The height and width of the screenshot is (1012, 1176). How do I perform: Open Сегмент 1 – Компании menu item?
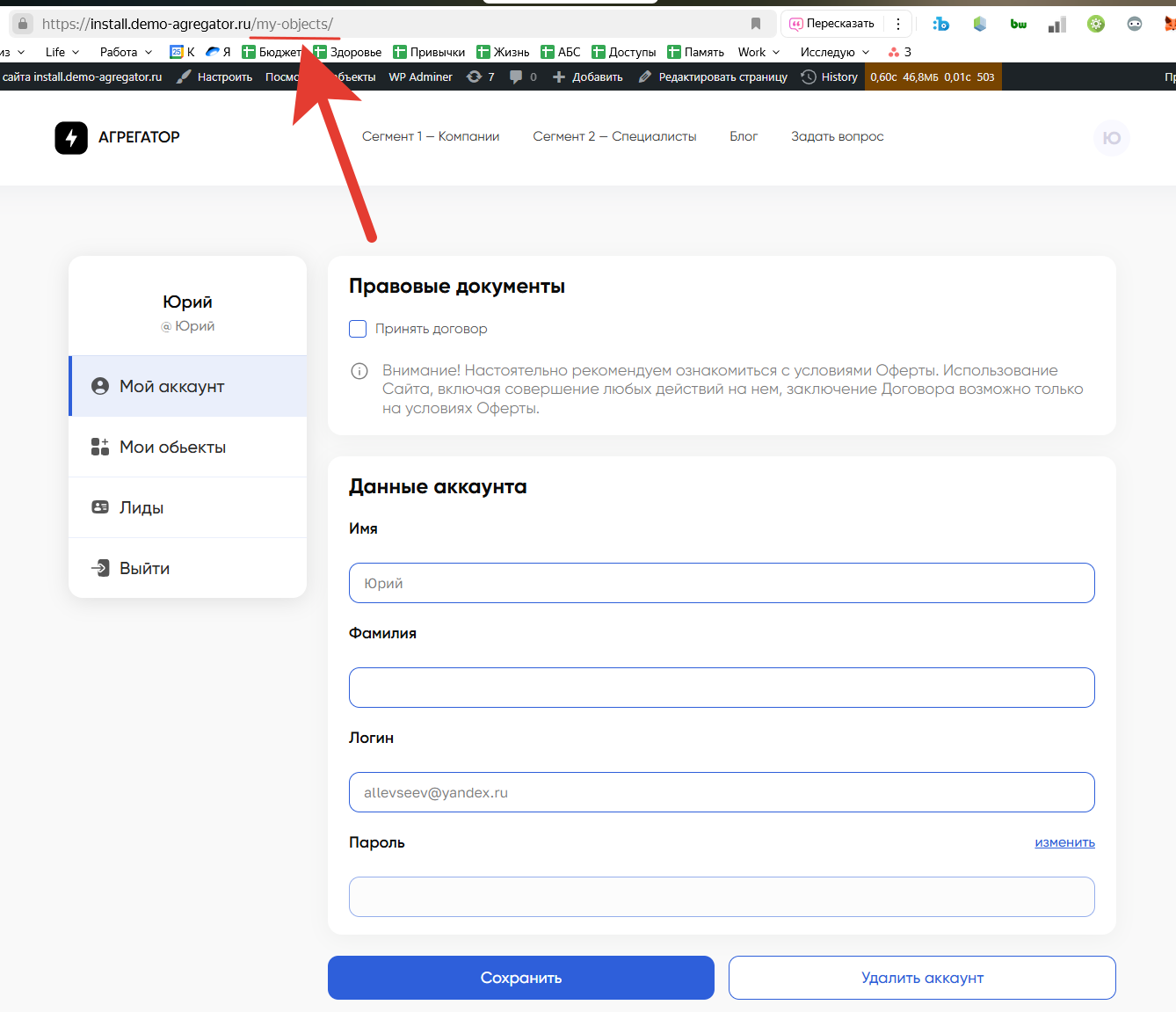click(431, 136)
